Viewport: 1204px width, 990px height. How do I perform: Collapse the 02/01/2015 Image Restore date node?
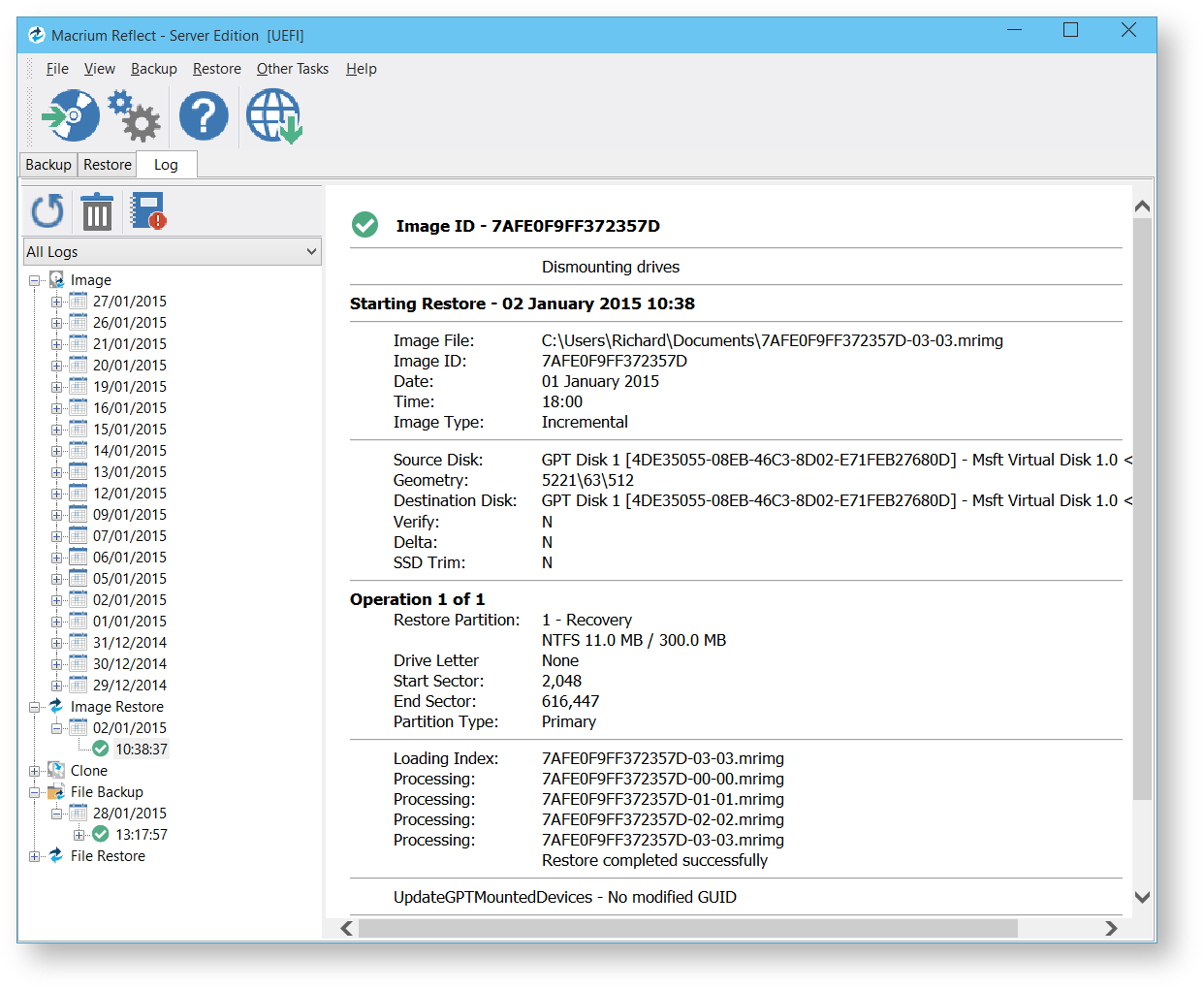(x=56, y=728)
